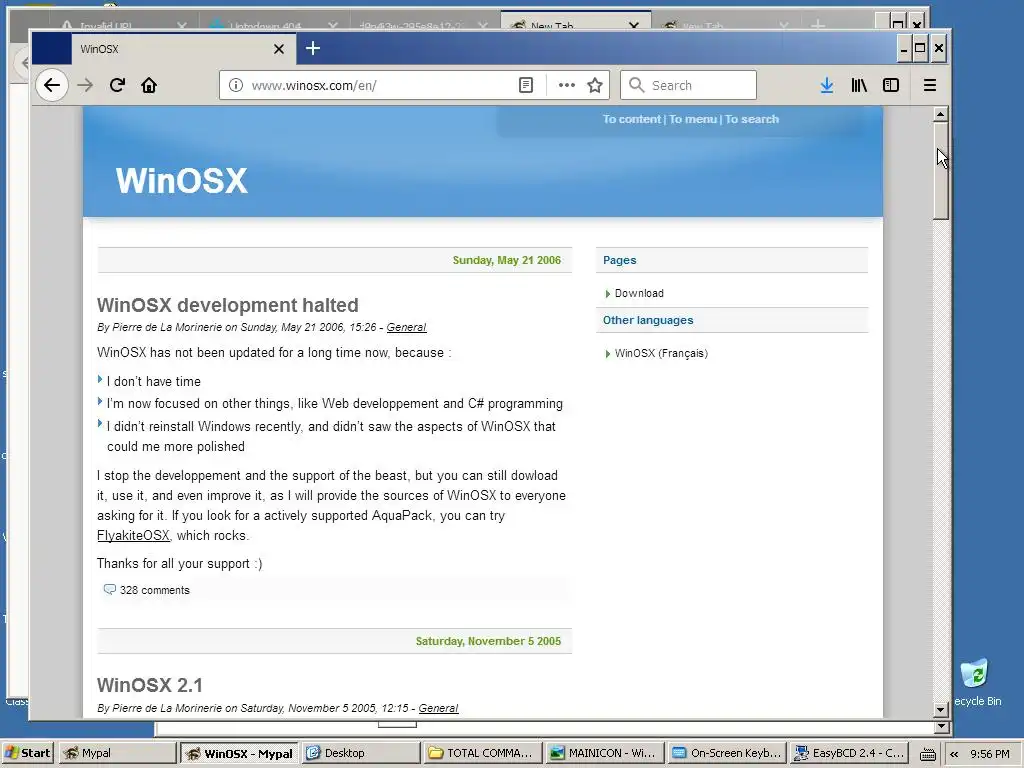Open General category of WinOSX 2.1 post

(438, 708)
